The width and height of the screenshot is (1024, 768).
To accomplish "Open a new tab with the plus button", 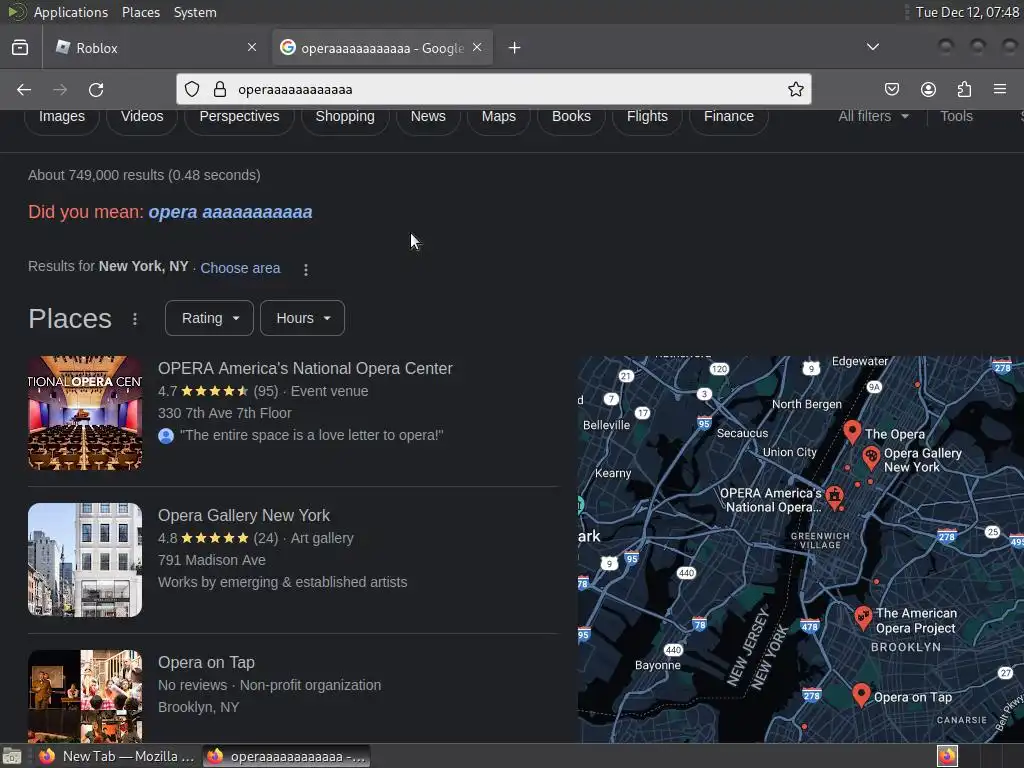I will click(x=515, y=48).
